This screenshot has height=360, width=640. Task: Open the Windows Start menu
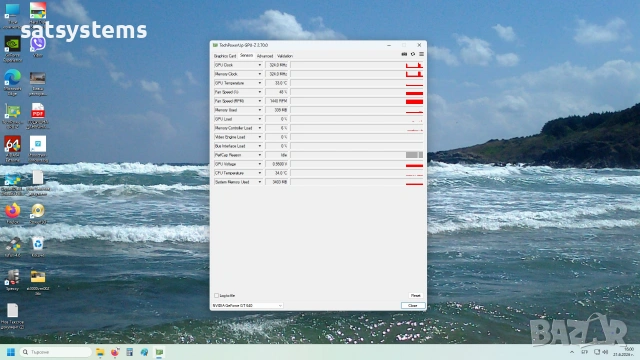point(11,352)
